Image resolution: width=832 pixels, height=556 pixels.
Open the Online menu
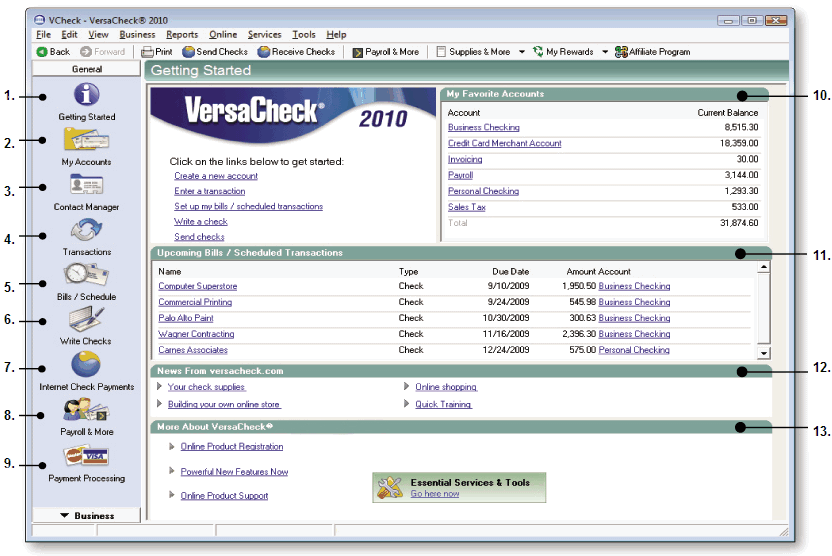pyautogui.click(x=223, y=34)
